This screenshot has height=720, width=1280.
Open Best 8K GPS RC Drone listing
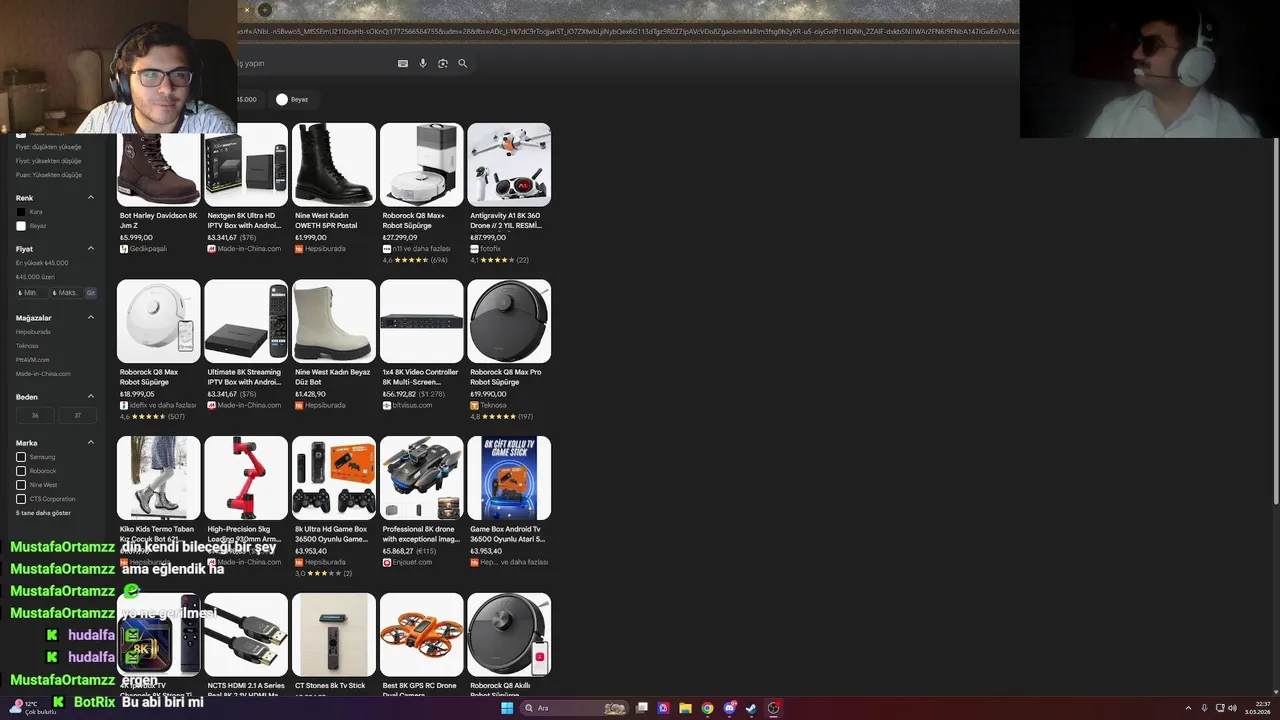[x=422, y=644]
